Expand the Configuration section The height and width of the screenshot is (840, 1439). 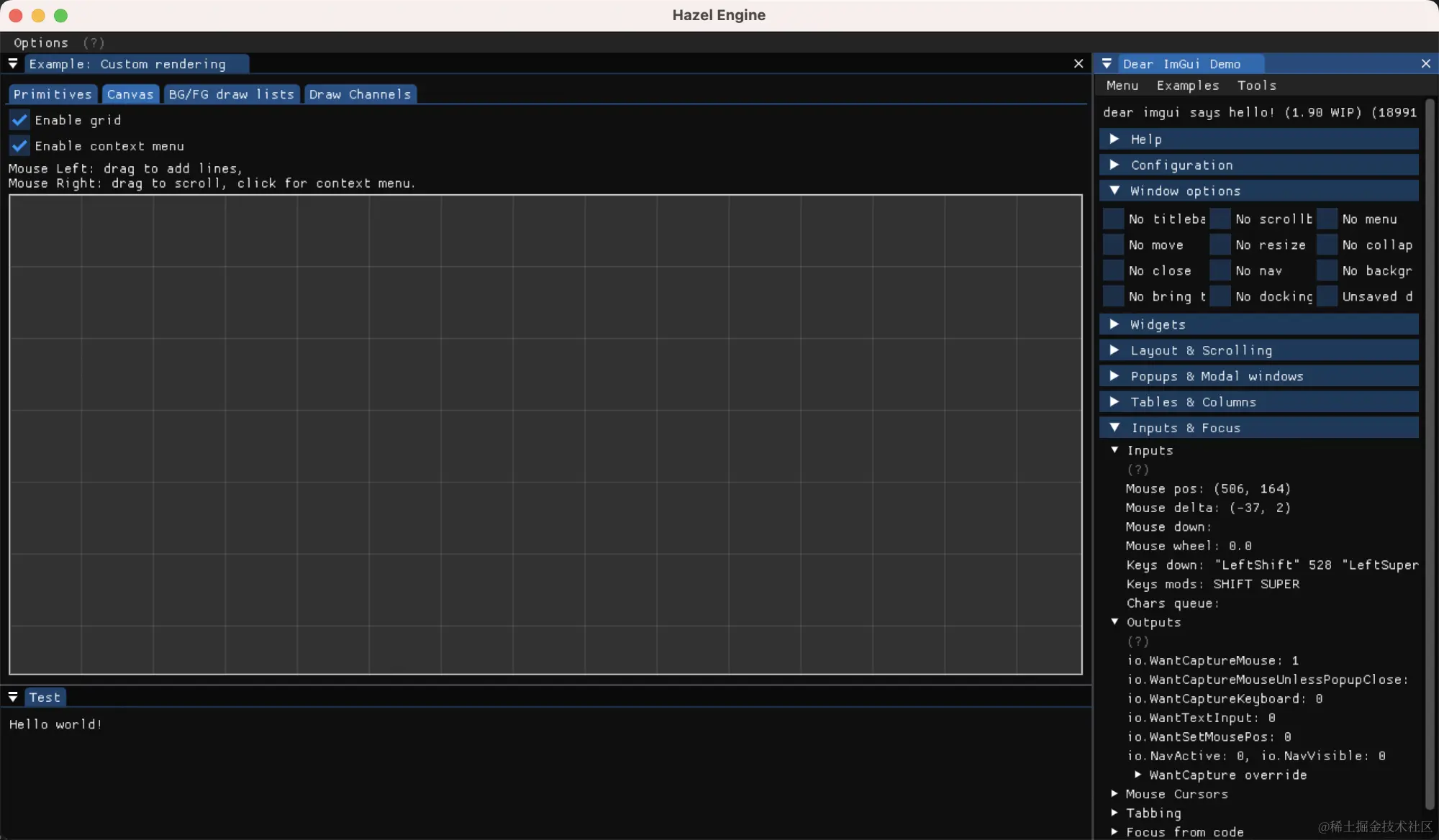point(1259,165)
